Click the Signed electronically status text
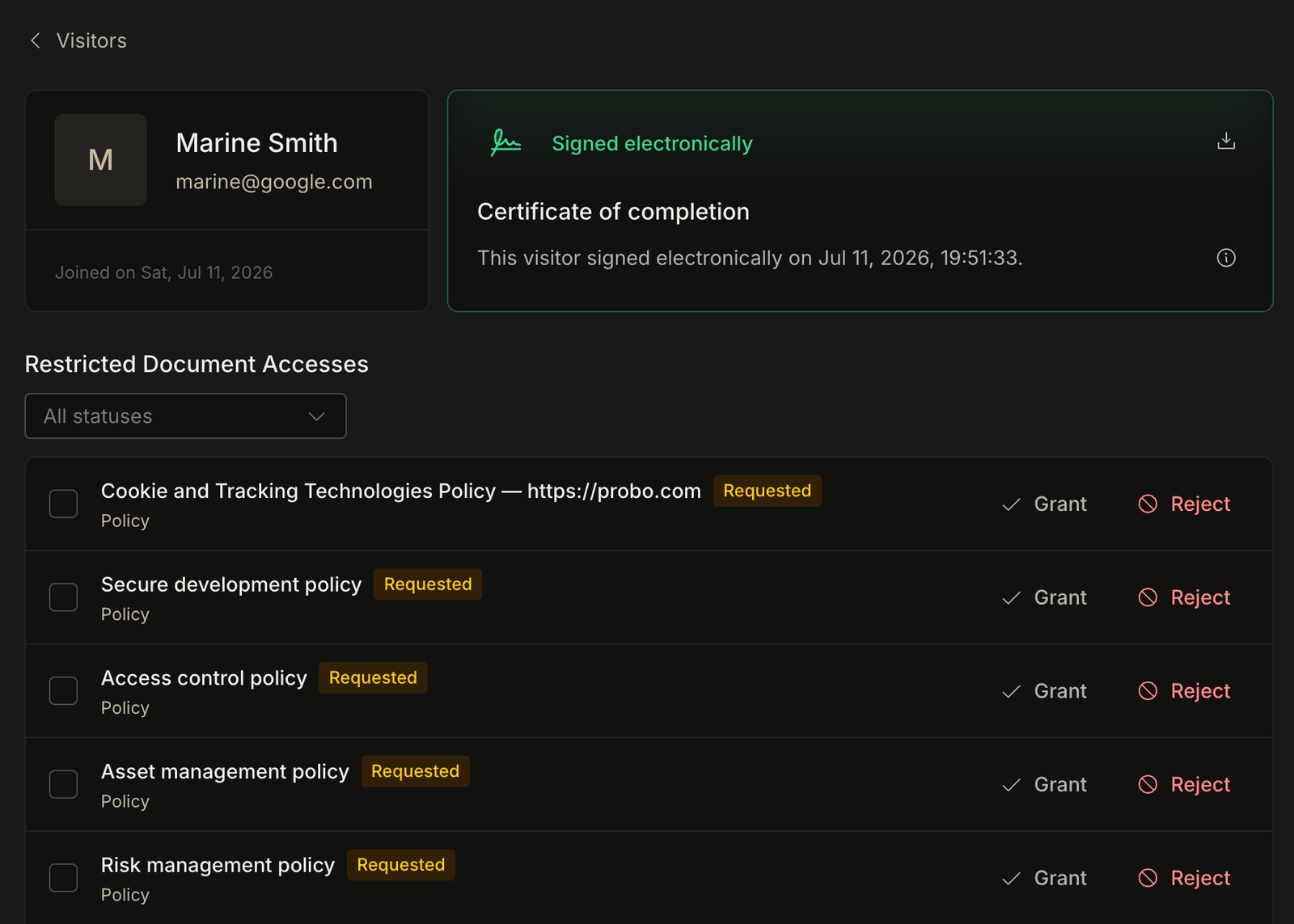This screenshot has height=924, width=1294. 652,143
